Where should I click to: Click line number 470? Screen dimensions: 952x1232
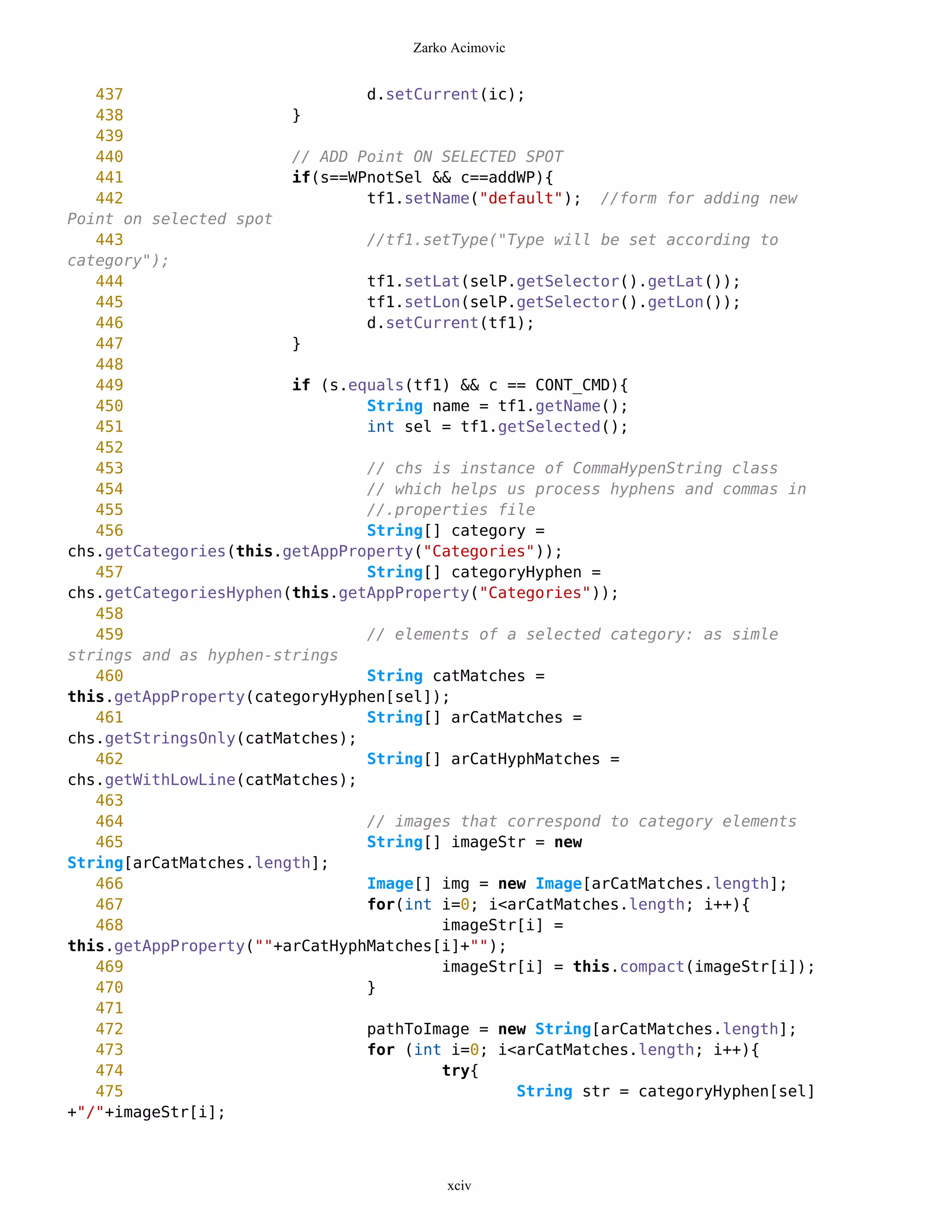pos(109,987)
